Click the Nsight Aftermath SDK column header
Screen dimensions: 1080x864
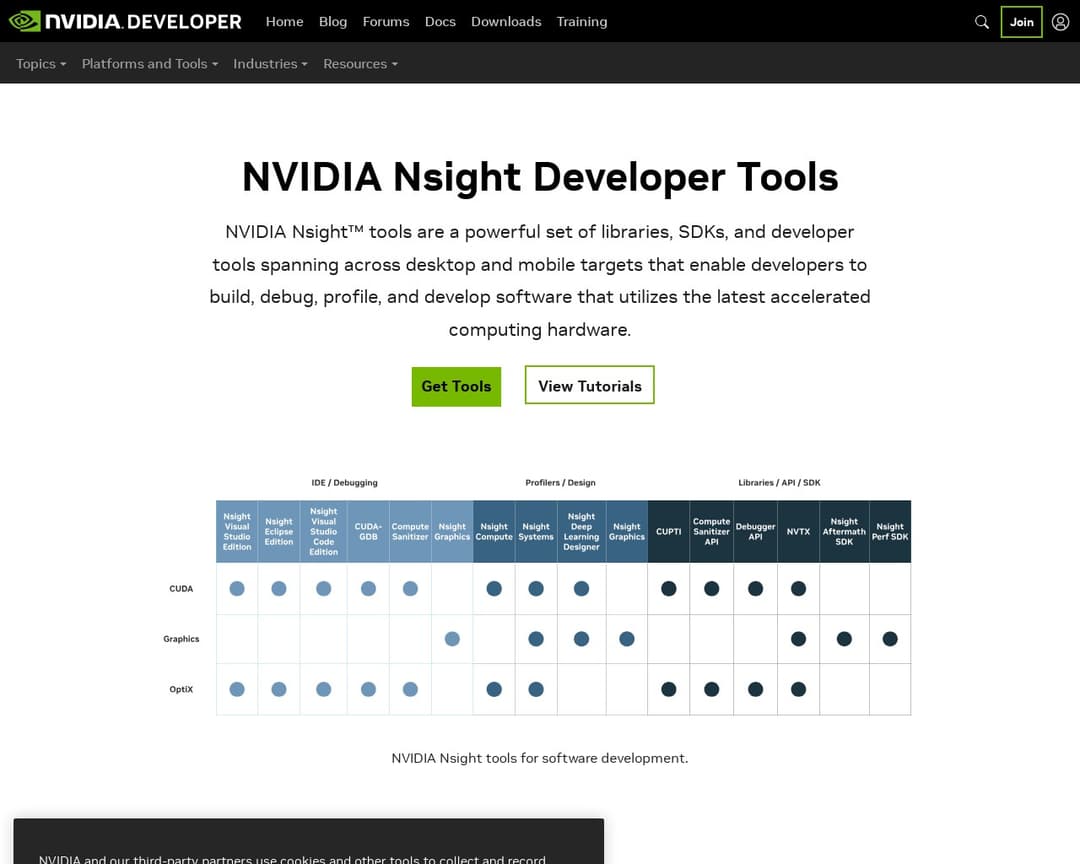[844, 531]
